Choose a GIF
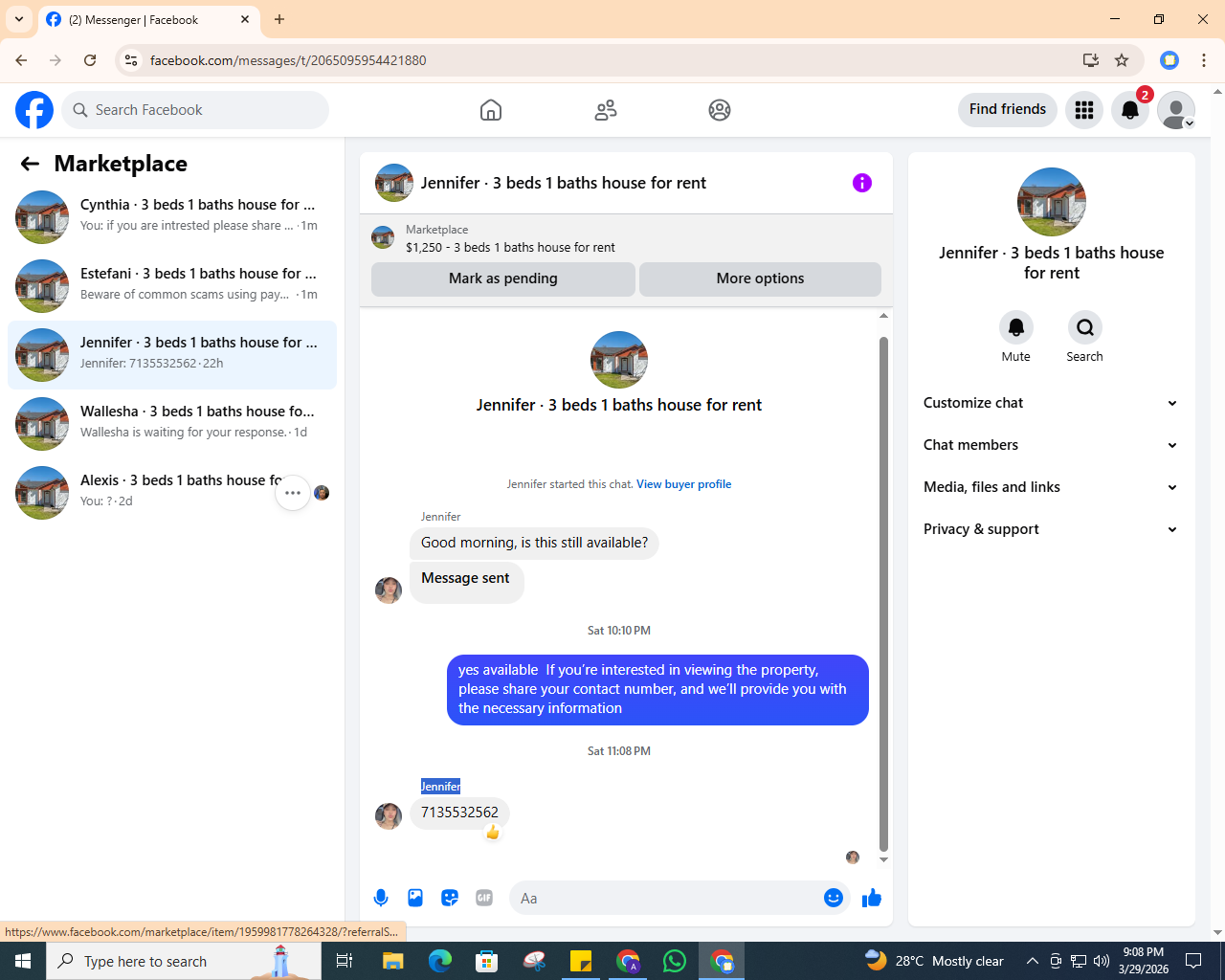This screenshot has width=1225, height=980. [x=484, y=898]
